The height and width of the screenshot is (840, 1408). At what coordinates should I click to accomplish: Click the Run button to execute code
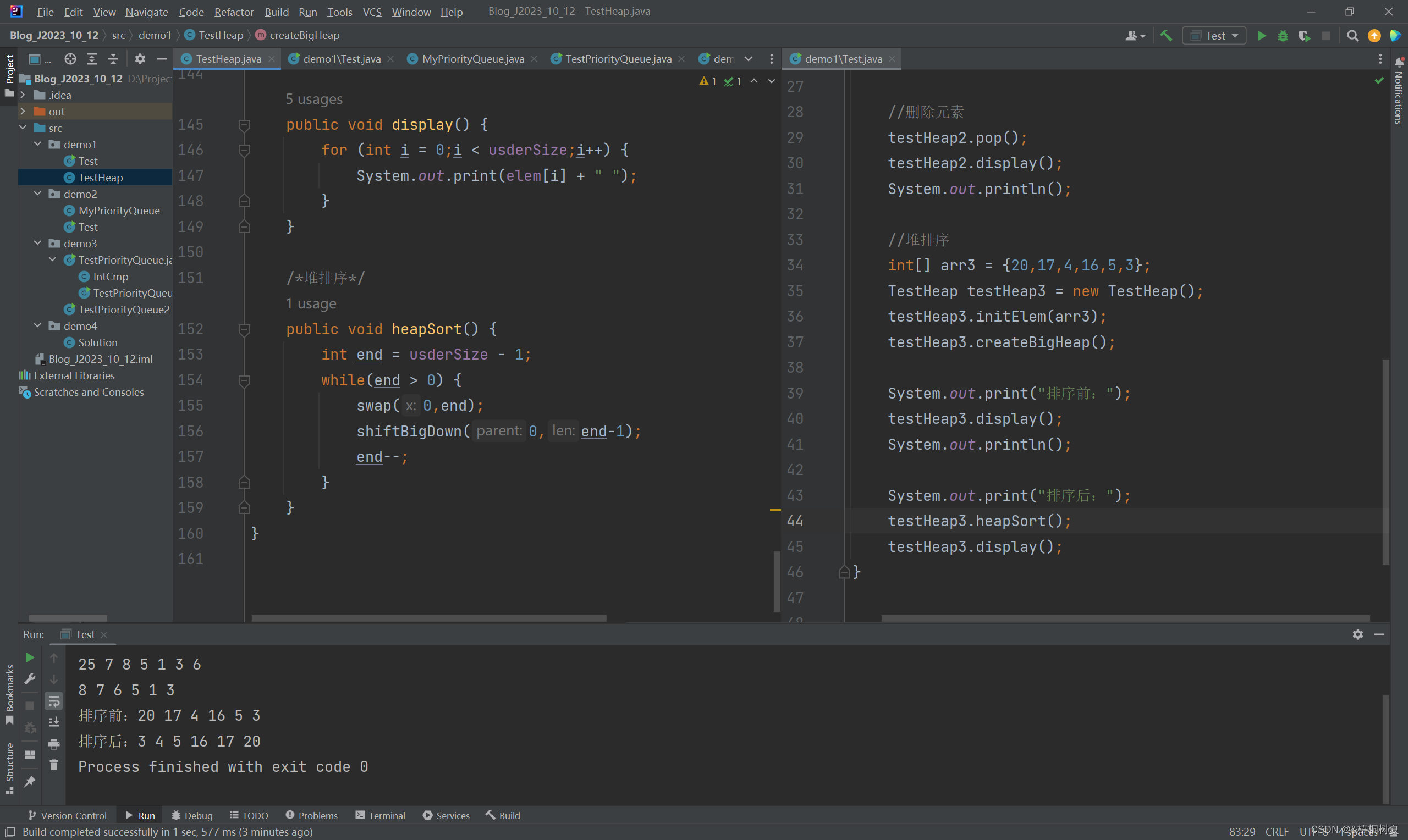click(x=1261, y=37)
